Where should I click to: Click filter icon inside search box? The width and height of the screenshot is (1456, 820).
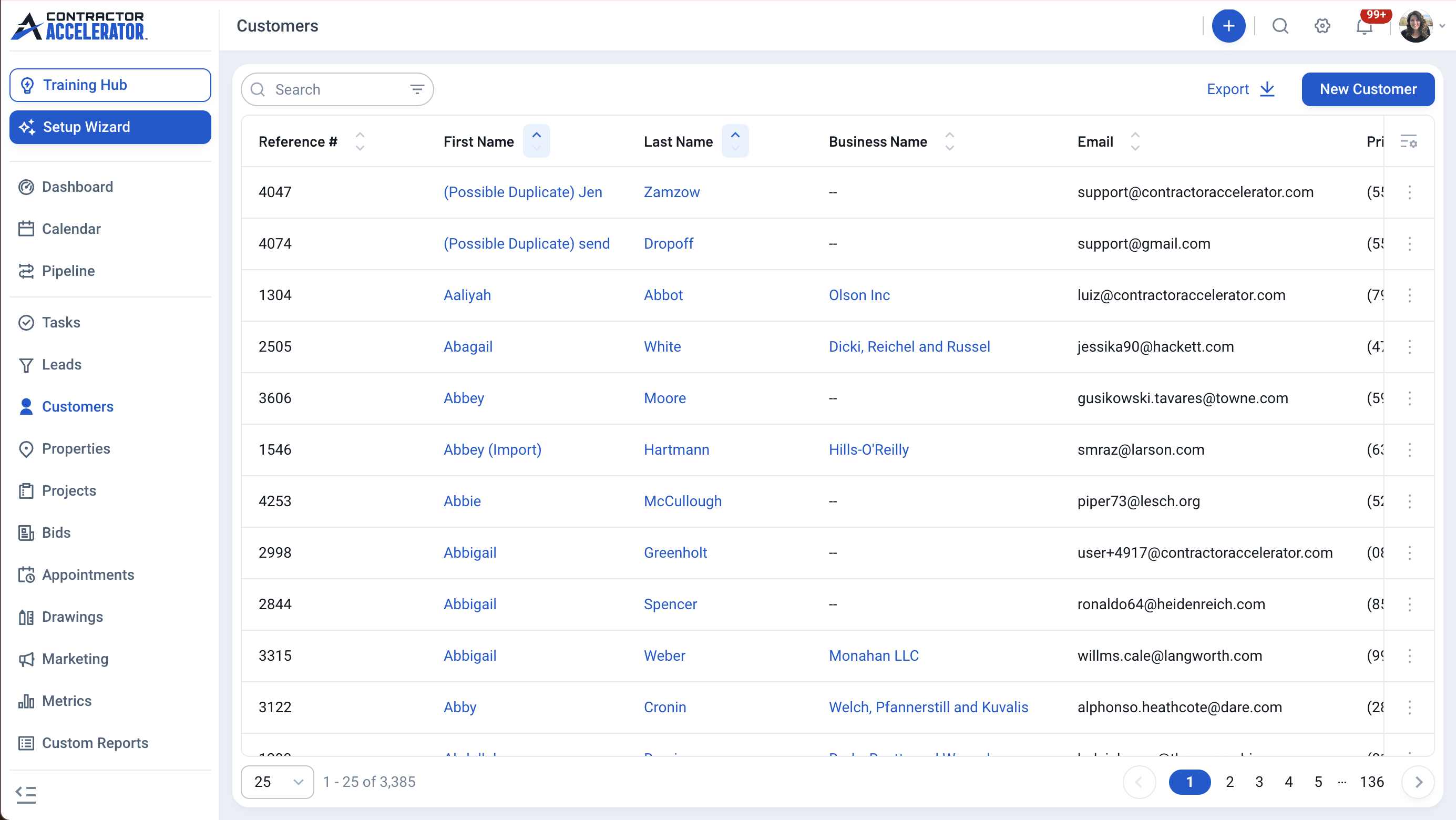click(x=417, y=89)
